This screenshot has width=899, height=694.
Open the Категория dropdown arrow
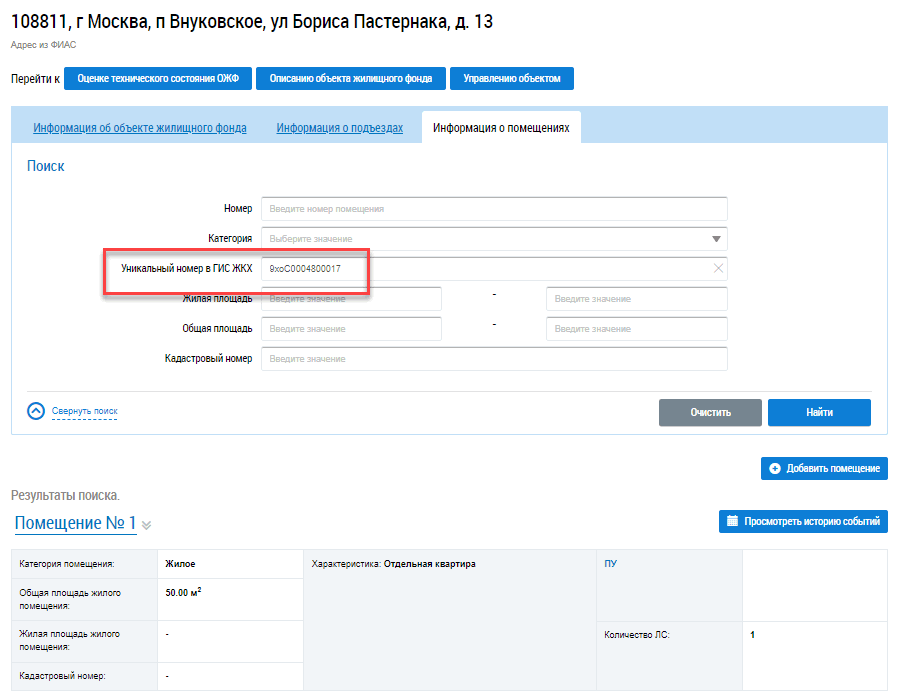716,239
